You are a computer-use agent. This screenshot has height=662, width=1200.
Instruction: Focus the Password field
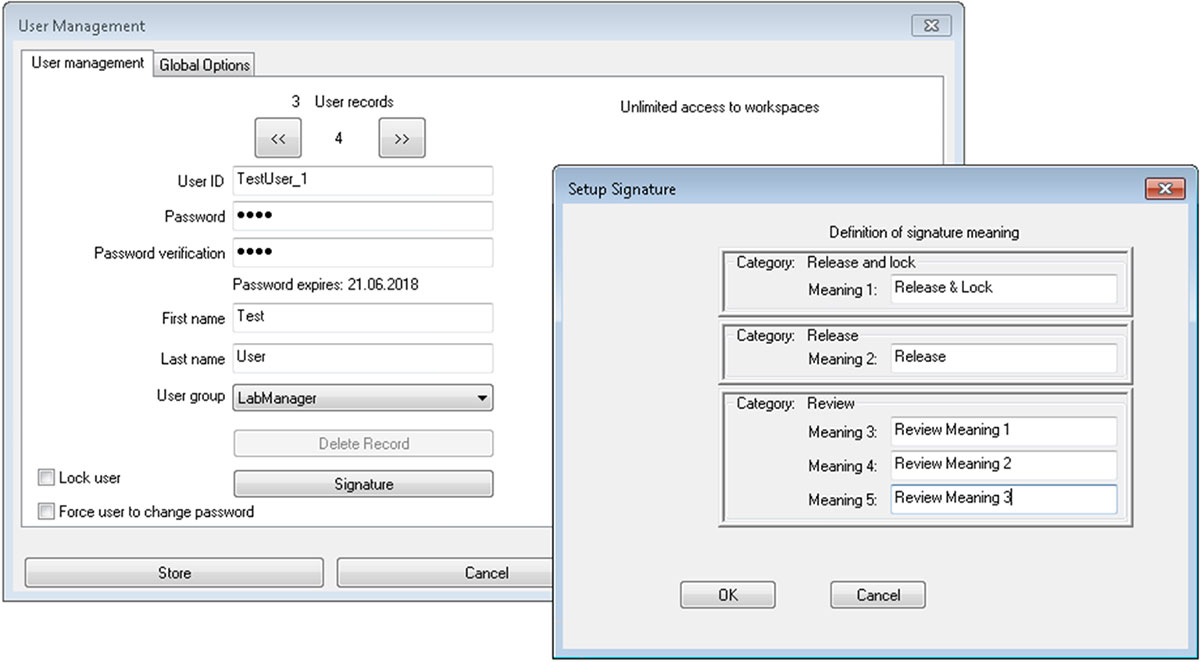pyautogui.click(x=362, y=216)
